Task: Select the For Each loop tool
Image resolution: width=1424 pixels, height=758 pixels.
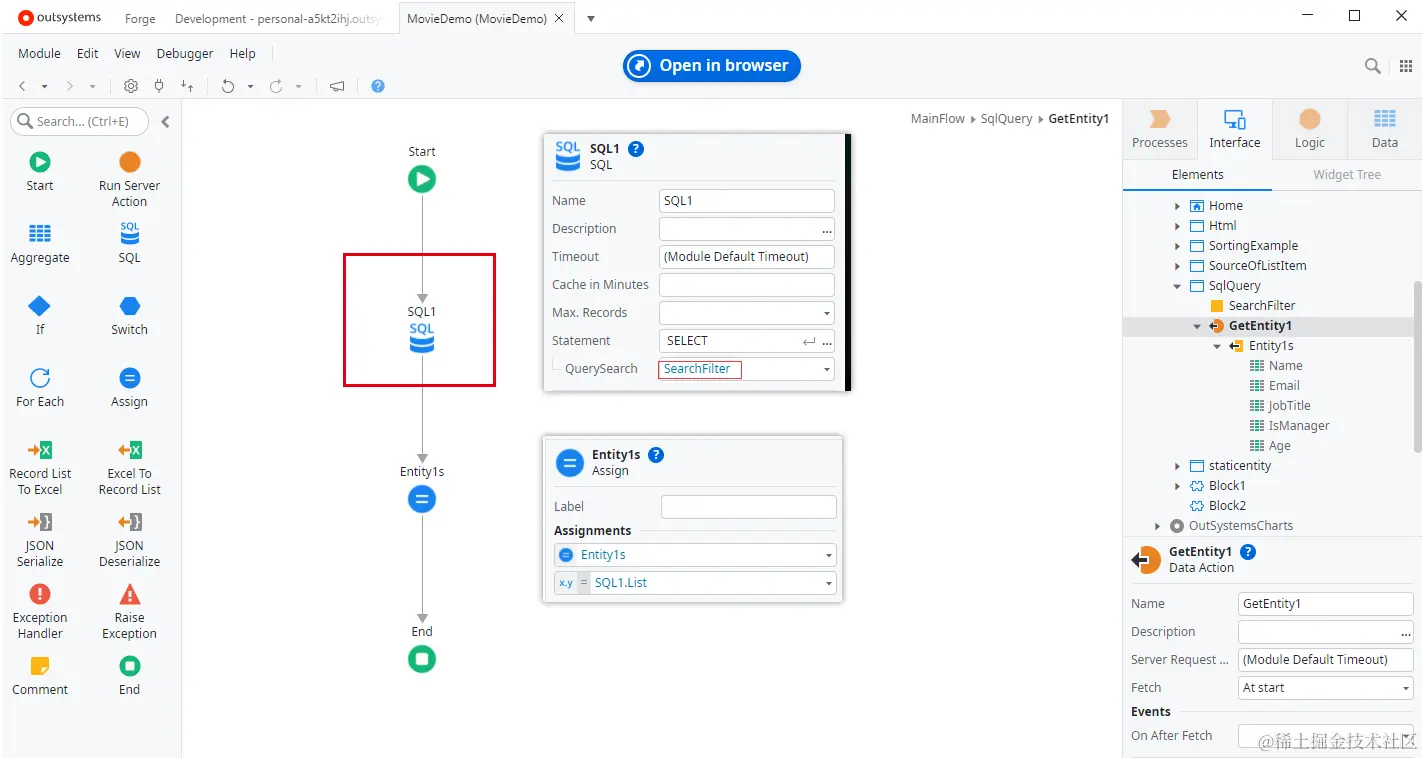Action: click(x=40, y=387)
